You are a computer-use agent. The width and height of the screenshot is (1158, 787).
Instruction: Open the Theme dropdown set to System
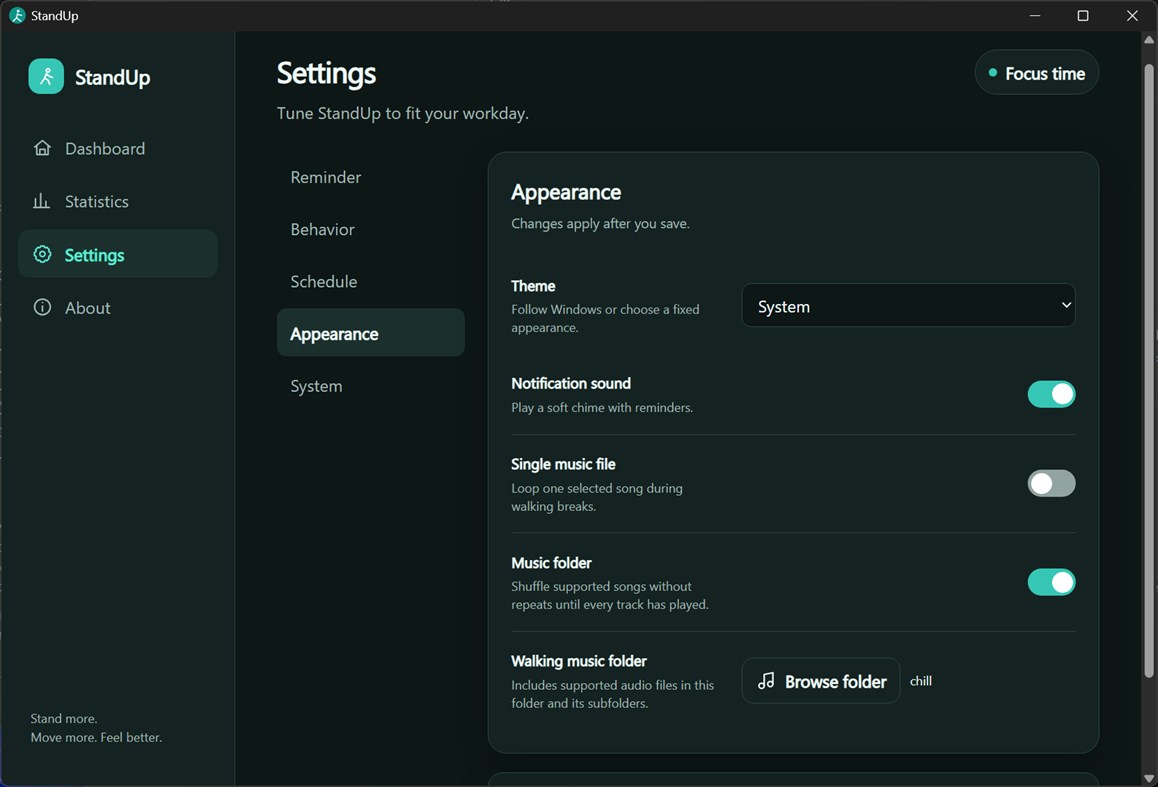[x=908, y=306]
